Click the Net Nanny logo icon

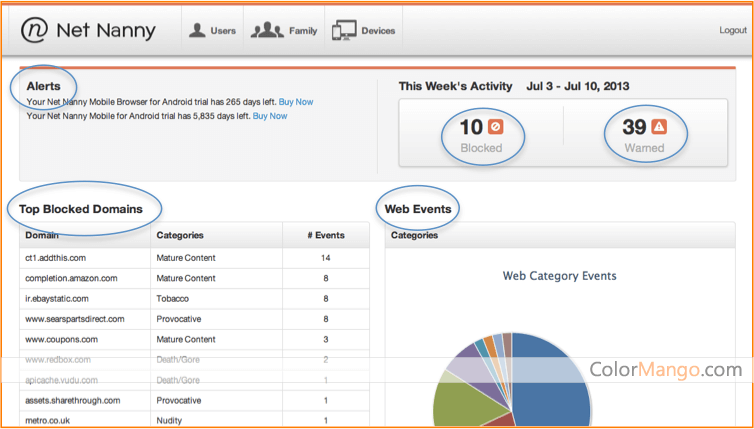(34, 30)
